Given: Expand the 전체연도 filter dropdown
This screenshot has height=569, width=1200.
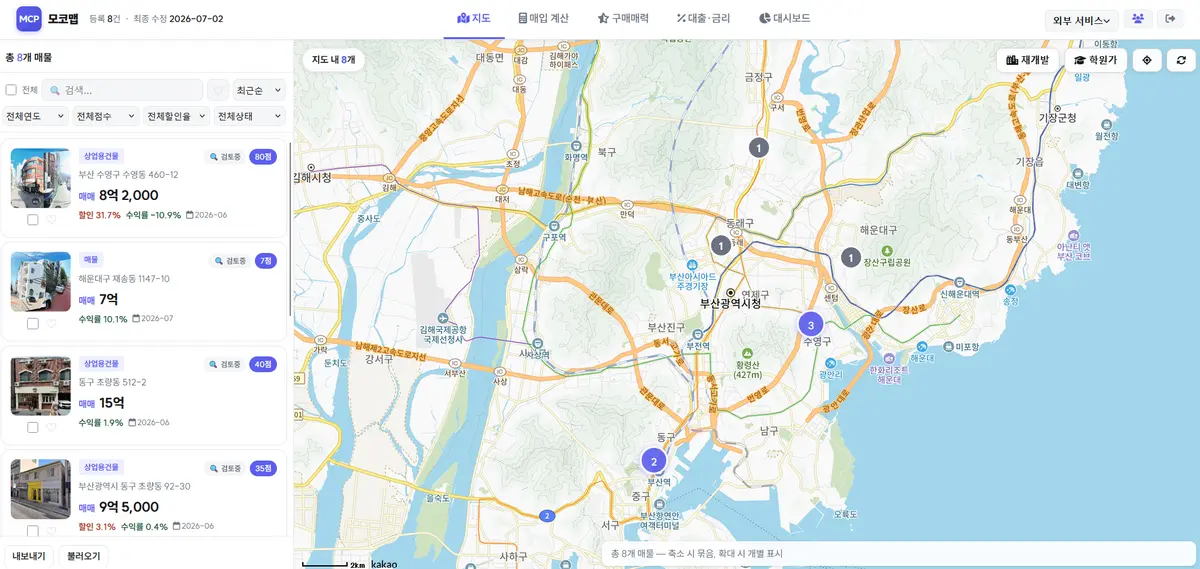Looking at the screenshot, I should click(x=35, y=116).
